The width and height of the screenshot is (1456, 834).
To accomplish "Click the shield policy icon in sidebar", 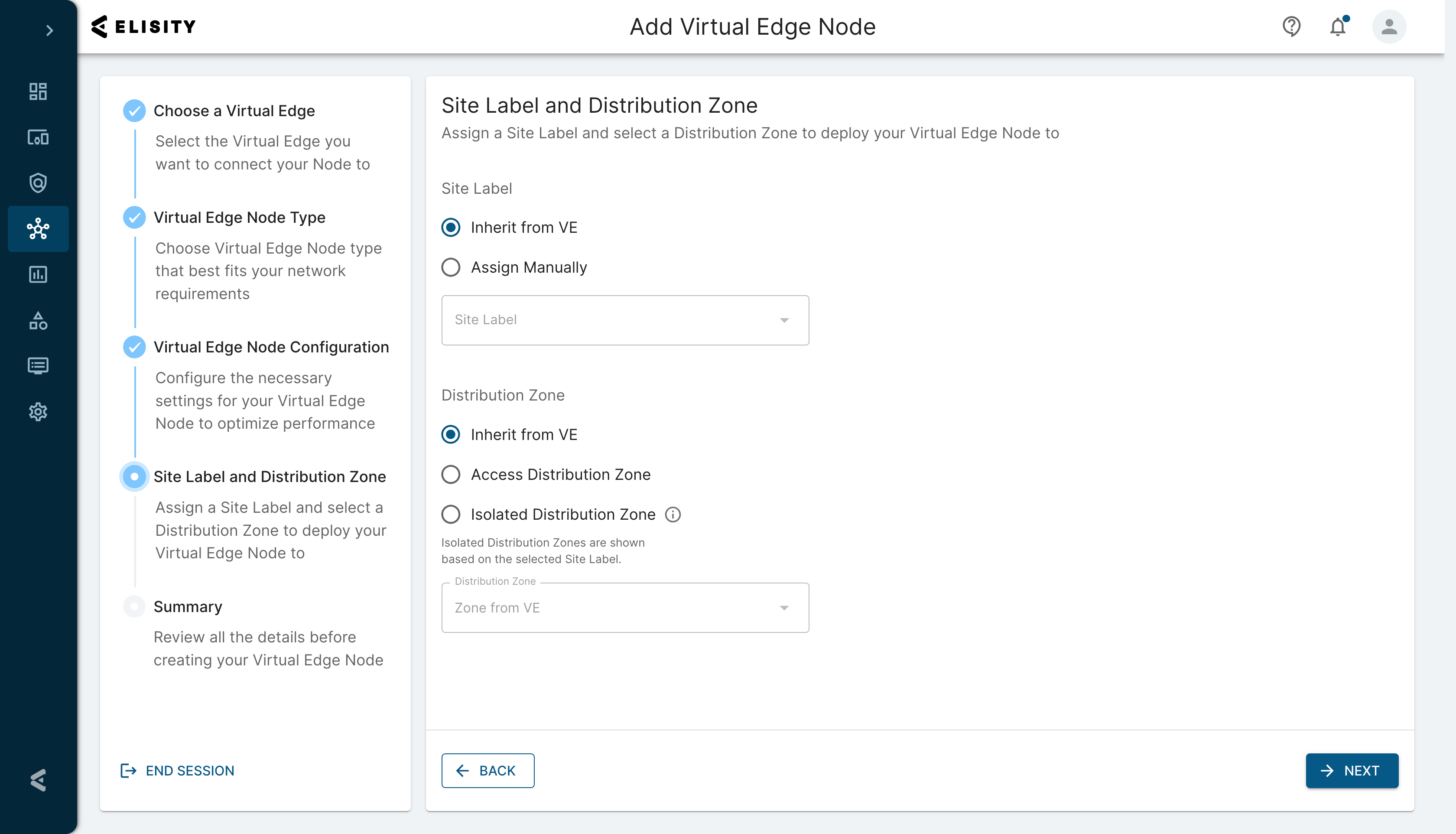I will pyautogui.click(x=38, y=183).
